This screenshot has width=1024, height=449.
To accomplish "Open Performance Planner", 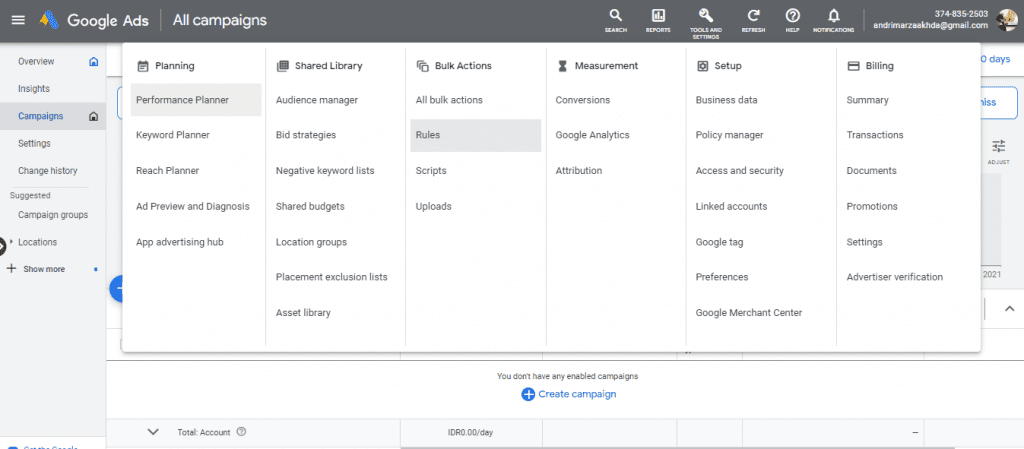I will pos(196,100).
